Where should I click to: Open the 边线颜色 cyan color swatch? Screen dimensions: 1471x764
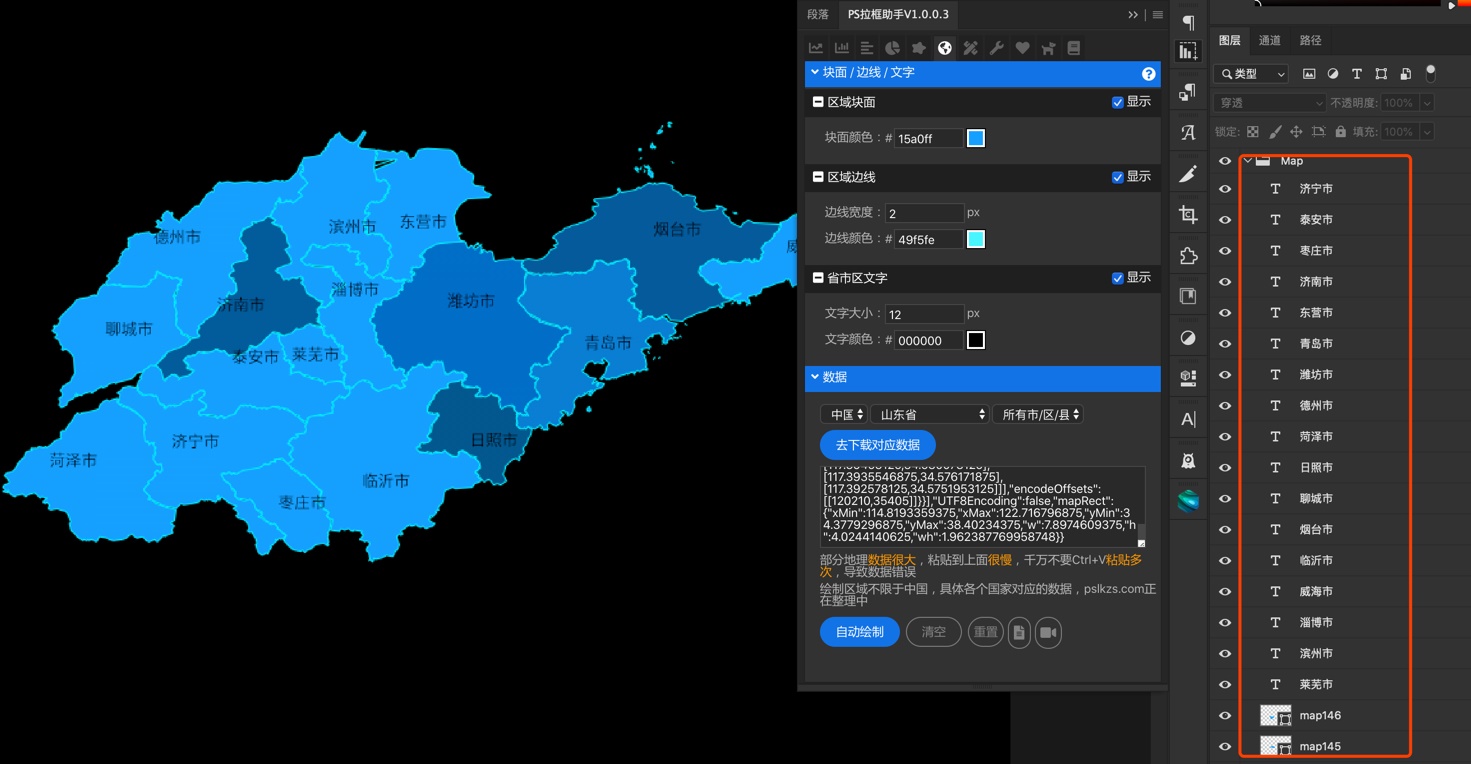(976, 239)
